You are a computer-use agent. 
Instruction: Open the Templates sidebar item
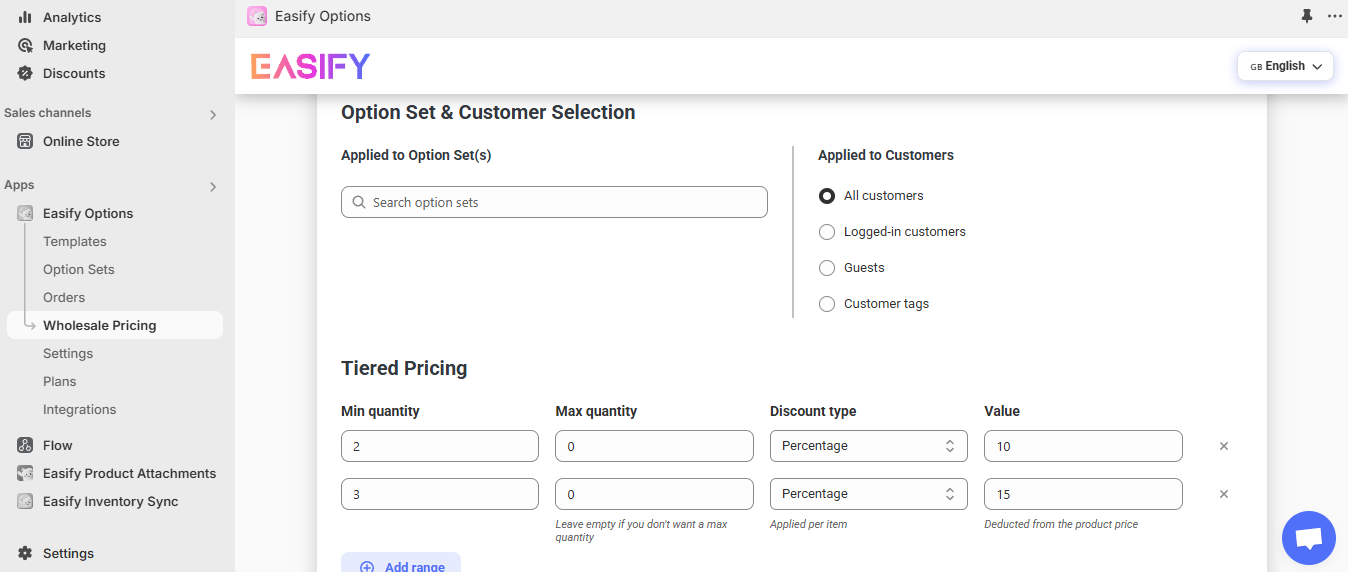click(x=75, y=241)
